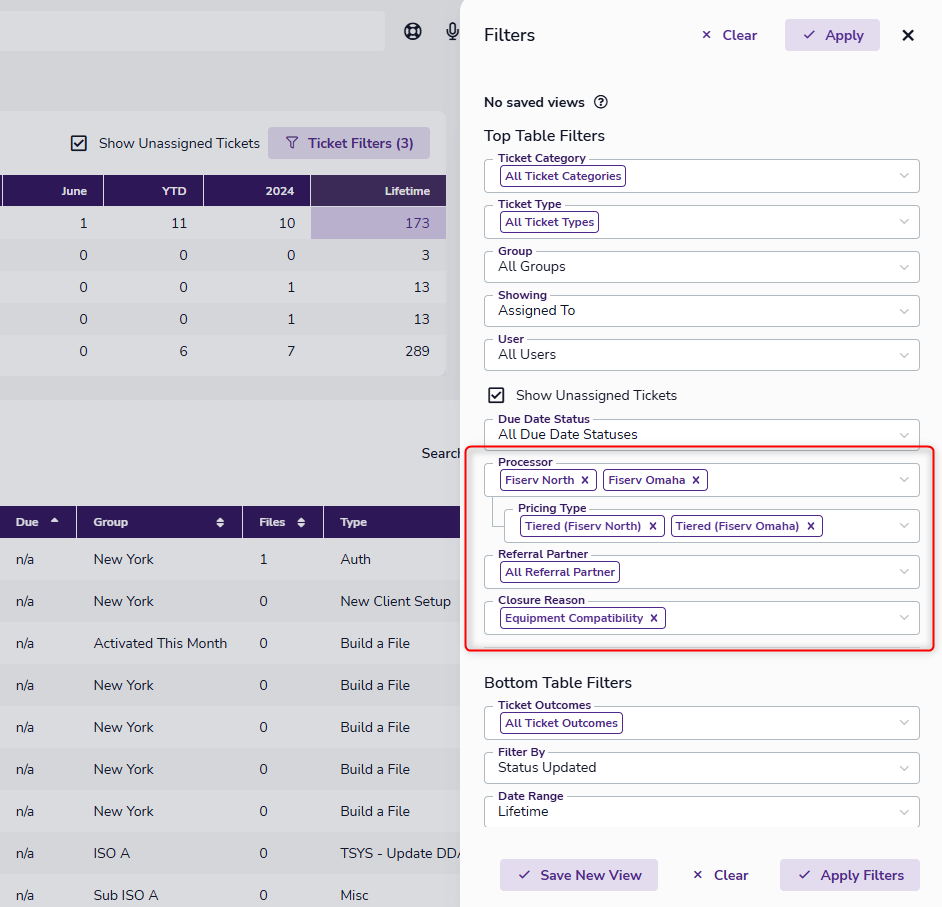Sort by Due column arrow
Screen dimensions: 942x907
coord(55,520)
